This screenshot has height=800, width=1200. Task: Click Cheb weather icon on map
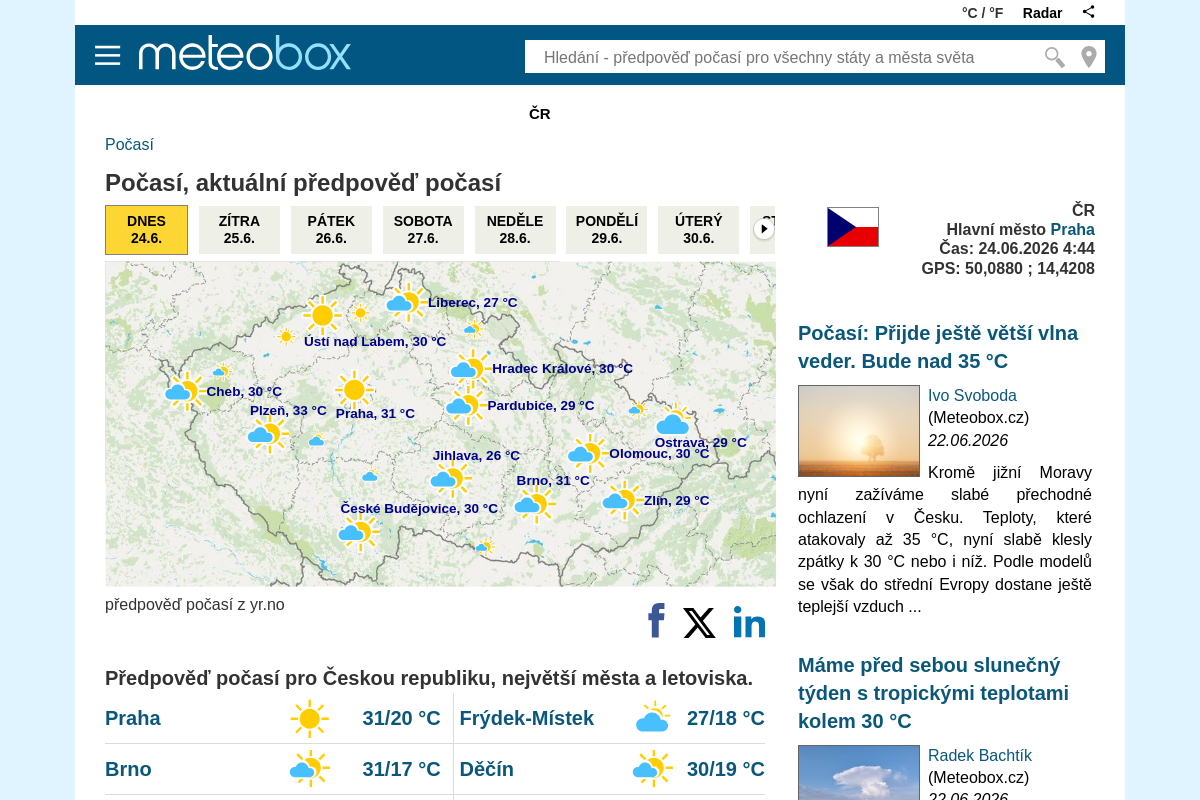185,391
